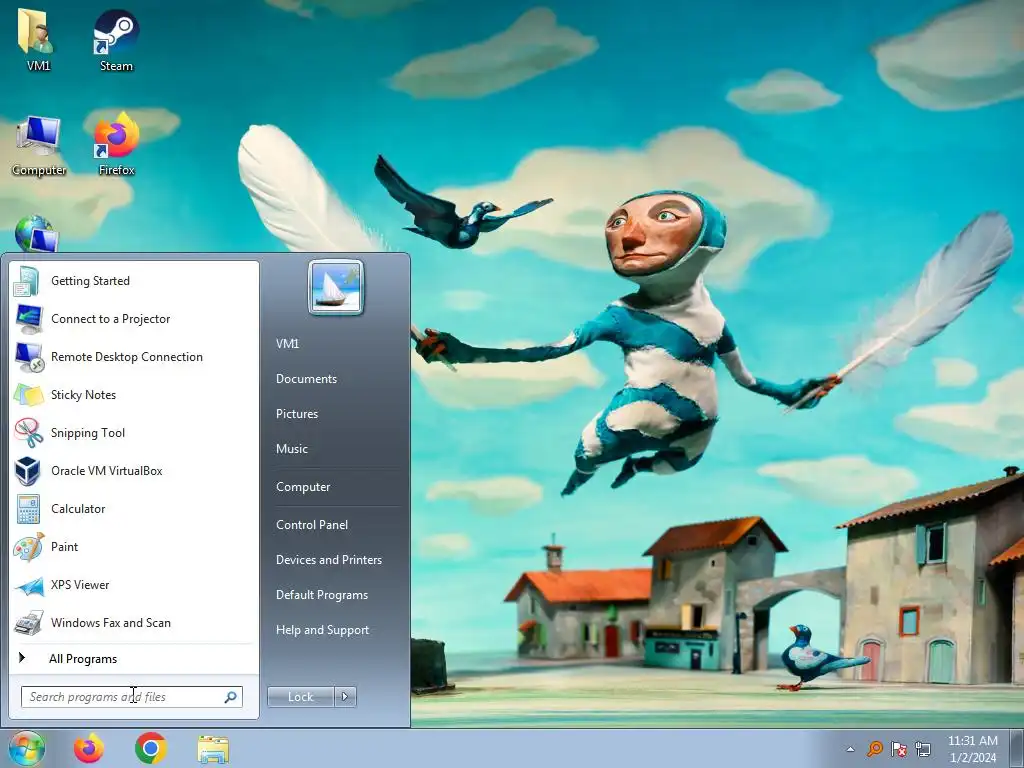Click the Remote Desktop Connection icon

[29, 357]
